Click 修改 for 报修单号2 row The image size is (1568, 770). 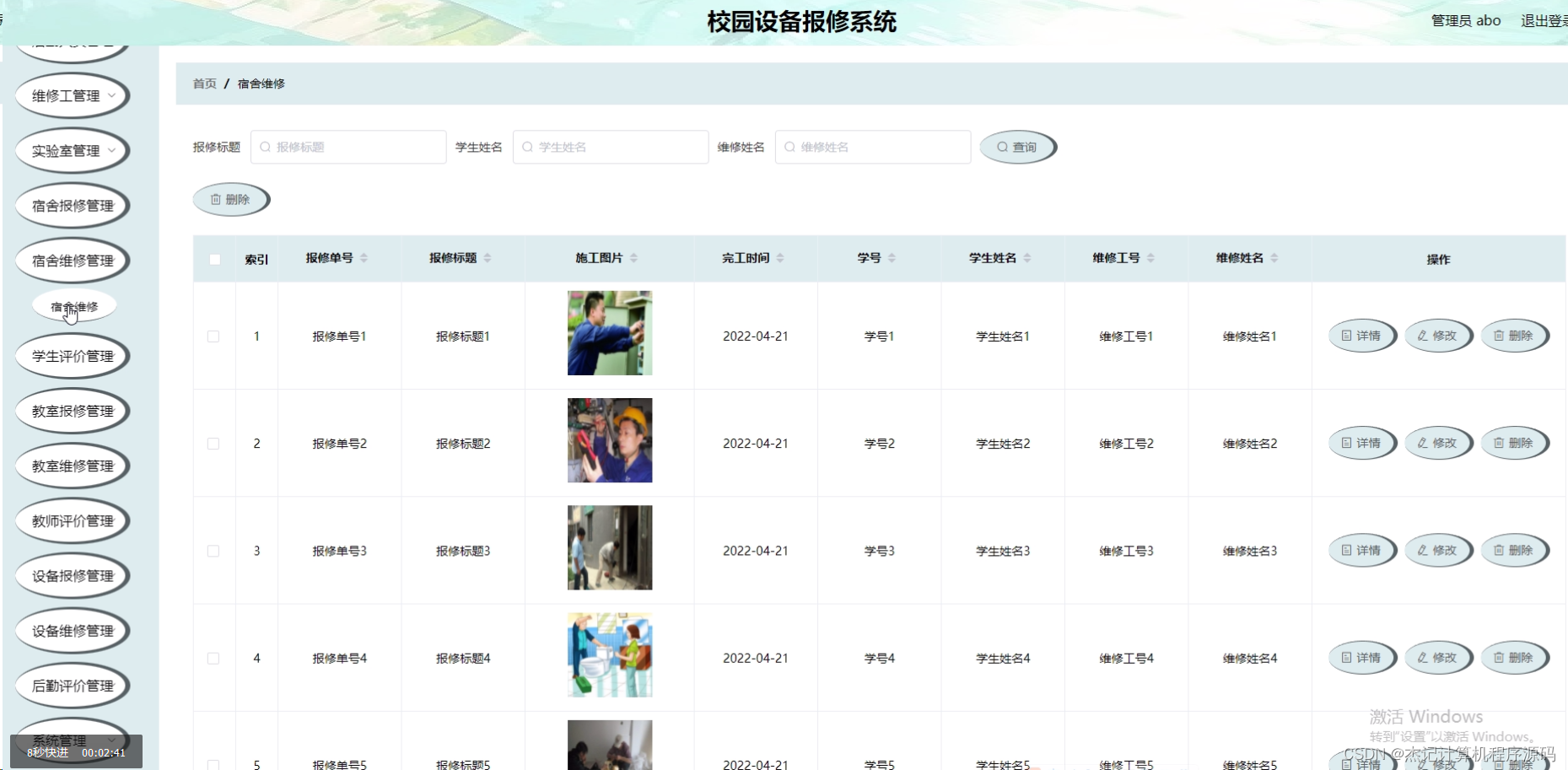click(x=1438, y=443)
